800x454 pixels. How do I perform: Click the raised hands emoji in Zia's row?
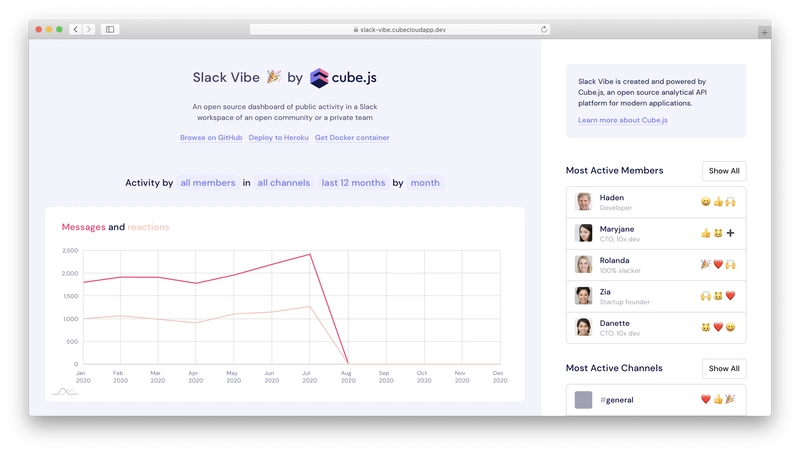tap(706, 296)
